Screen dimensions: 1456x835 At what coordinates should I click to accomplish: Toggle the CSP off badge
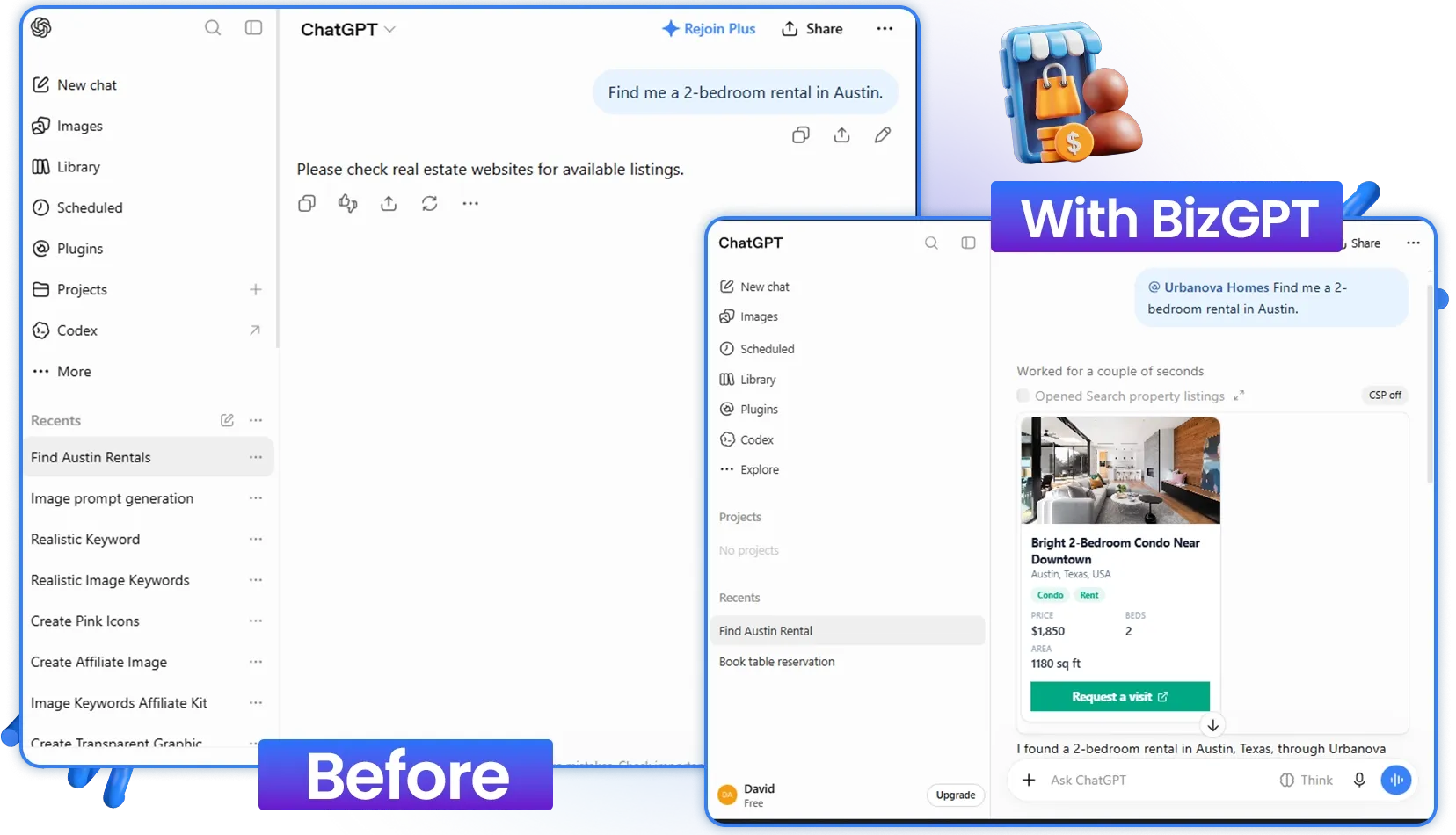tap(1385, 396)
